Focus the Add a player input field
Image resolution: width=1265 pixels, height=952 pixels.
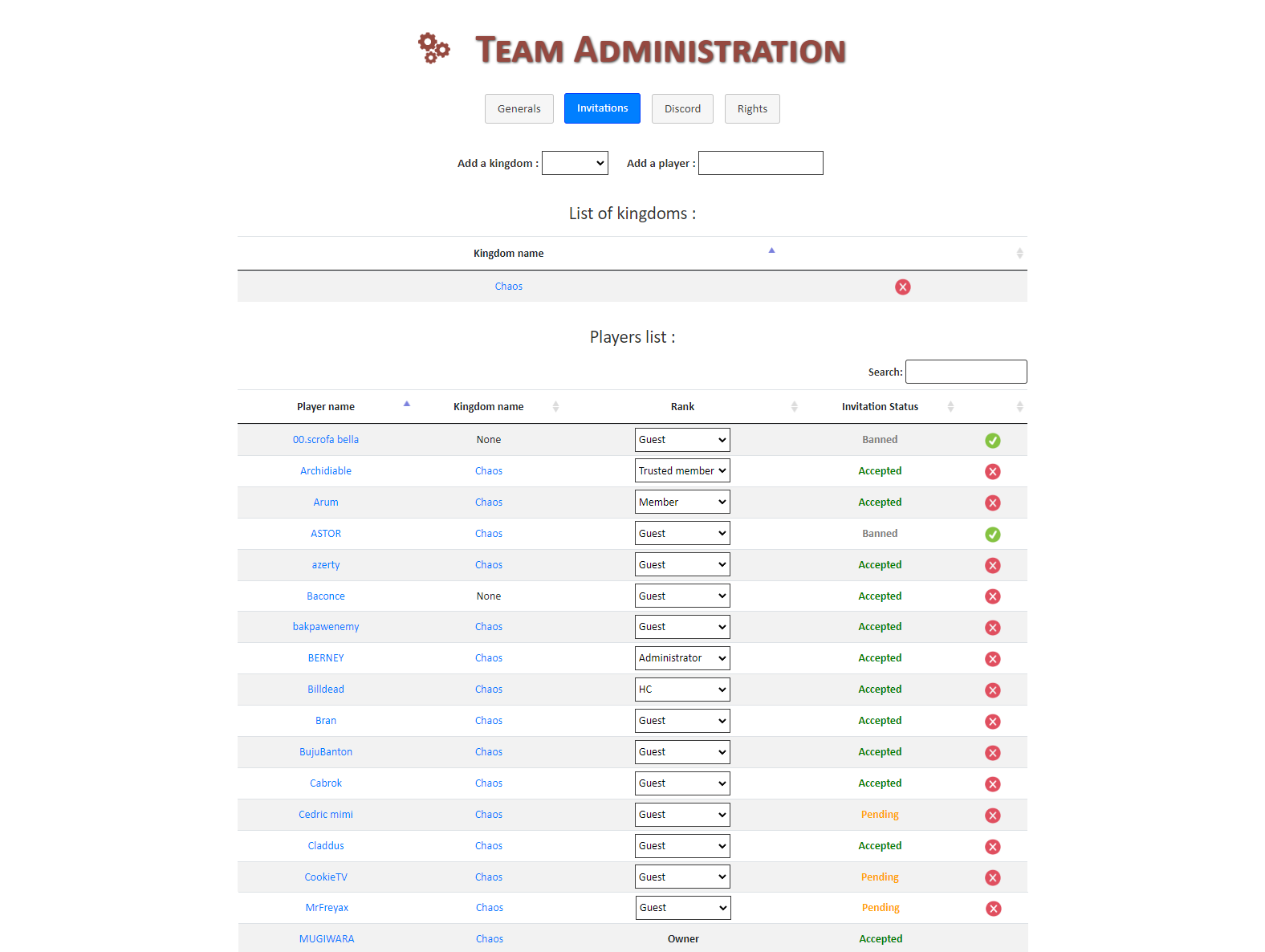[x=761, y=163]
